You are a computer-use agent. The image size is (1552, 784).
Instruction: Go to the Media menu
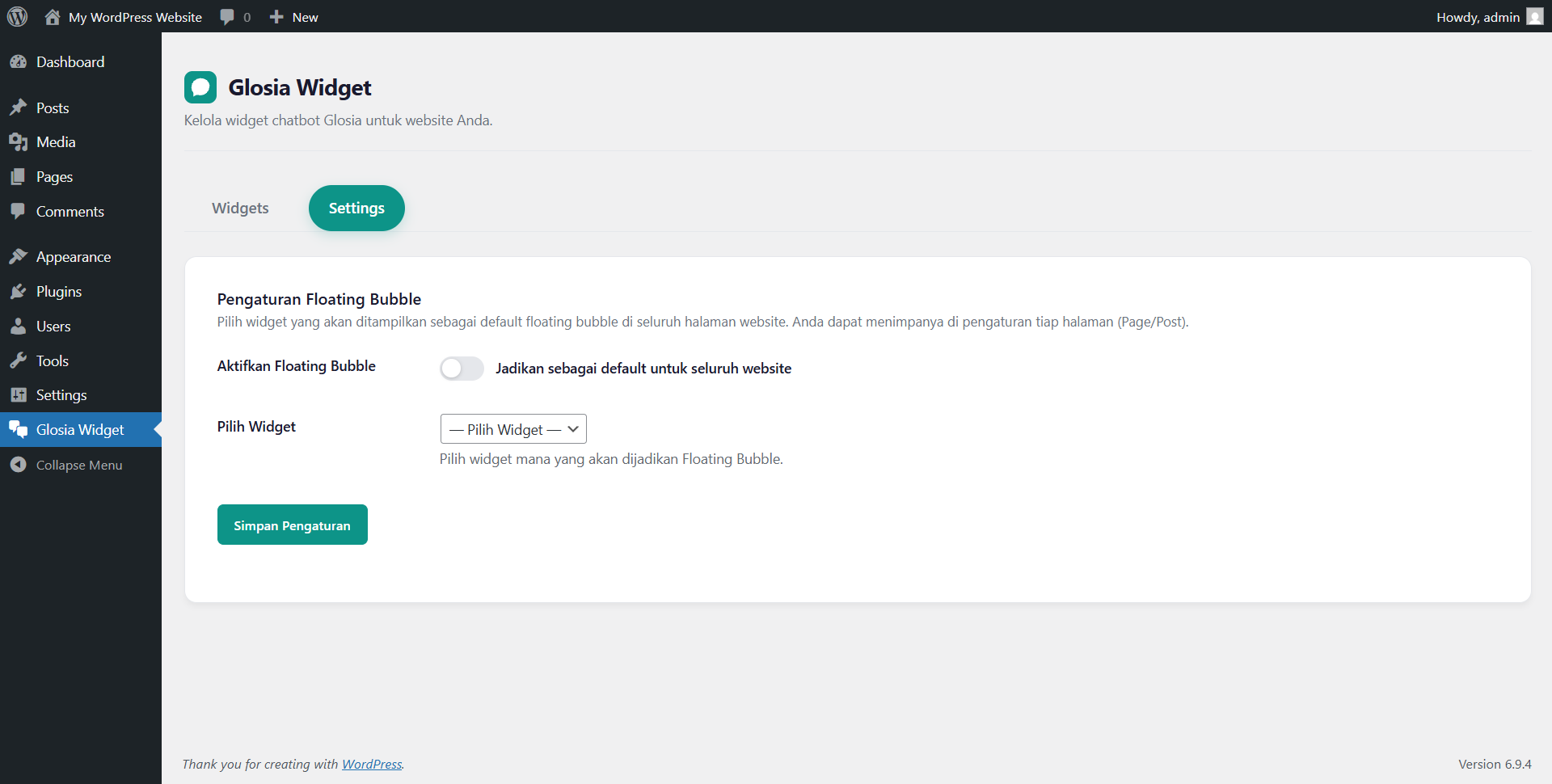[81, 142]
